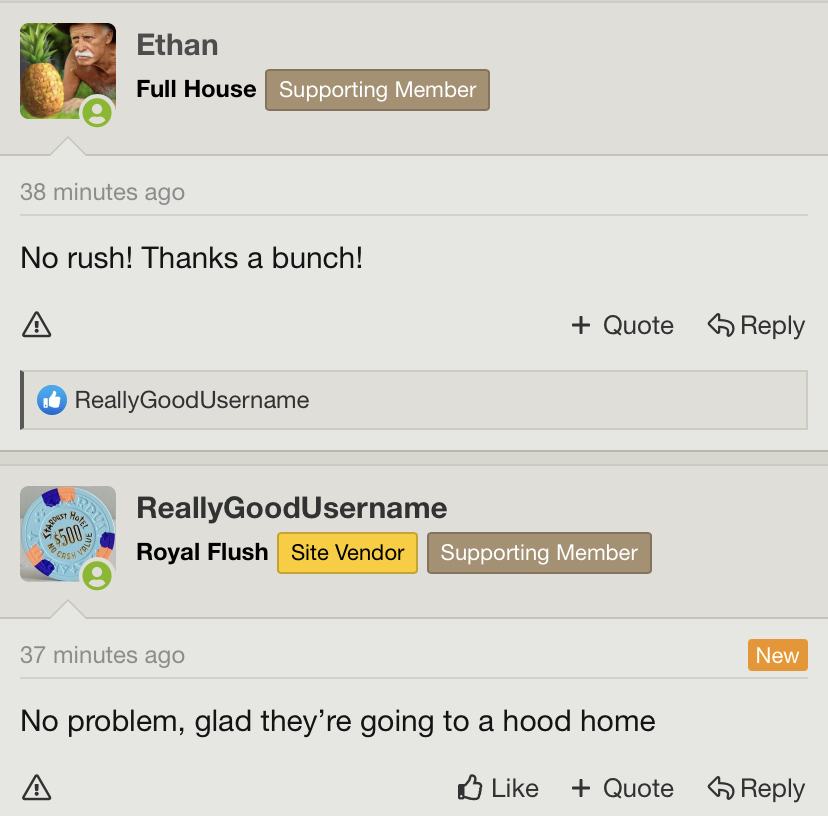Screen dimensions: 828x816
Task: Open ReallyGoodUsername in the likes bar
Action: [192, 401]
